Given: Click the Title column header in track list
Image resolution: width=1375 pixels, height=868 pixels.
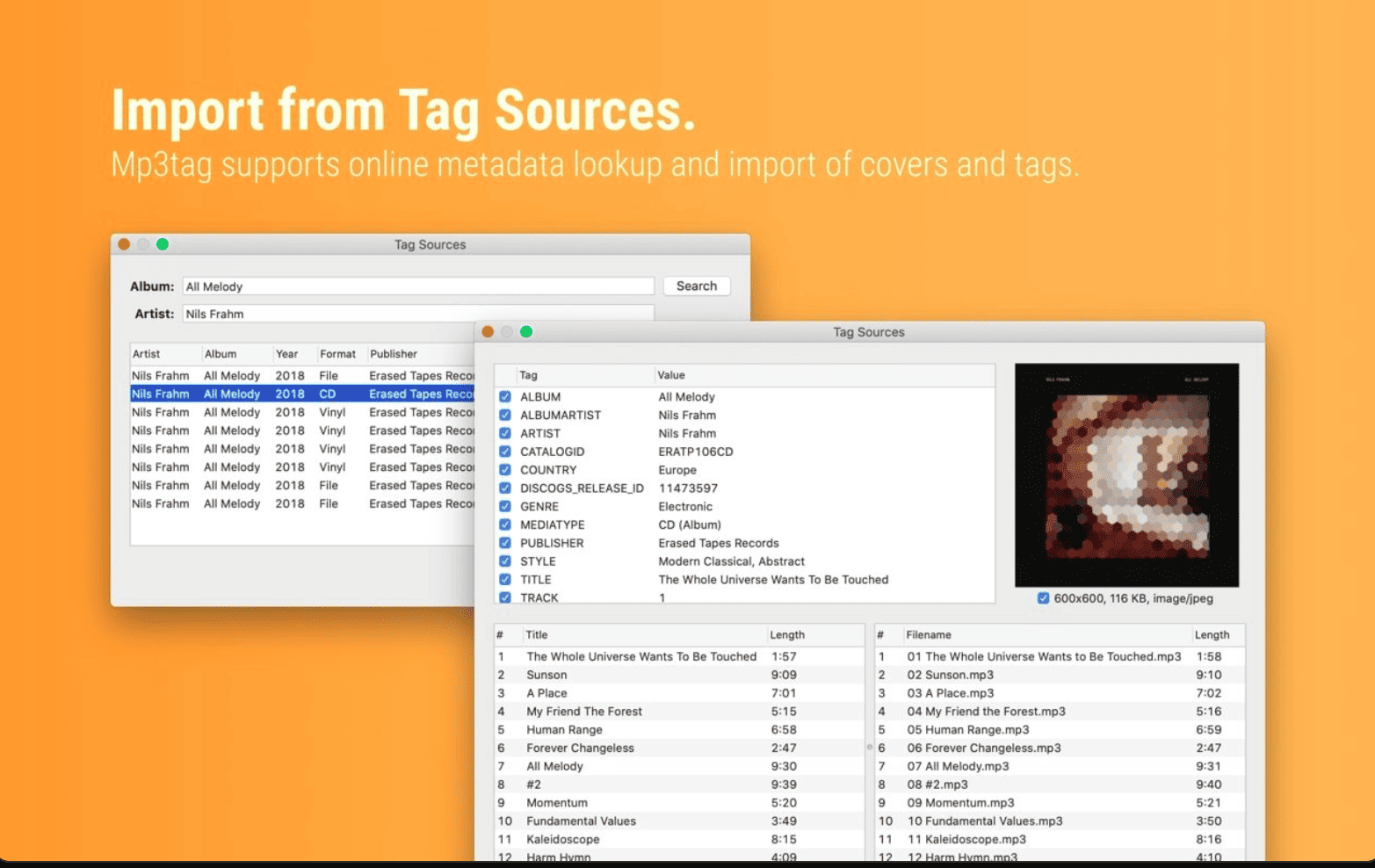Looking at the screenshot, I should pyautogui.click(x=537, y=635).
